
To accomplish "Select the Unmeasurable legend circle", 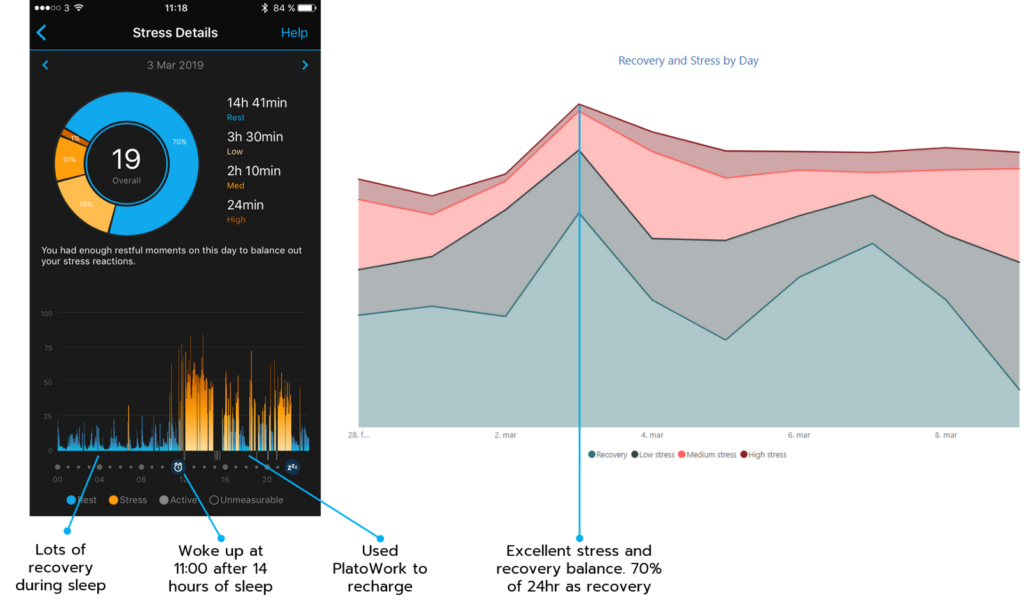I will point(214,500).
